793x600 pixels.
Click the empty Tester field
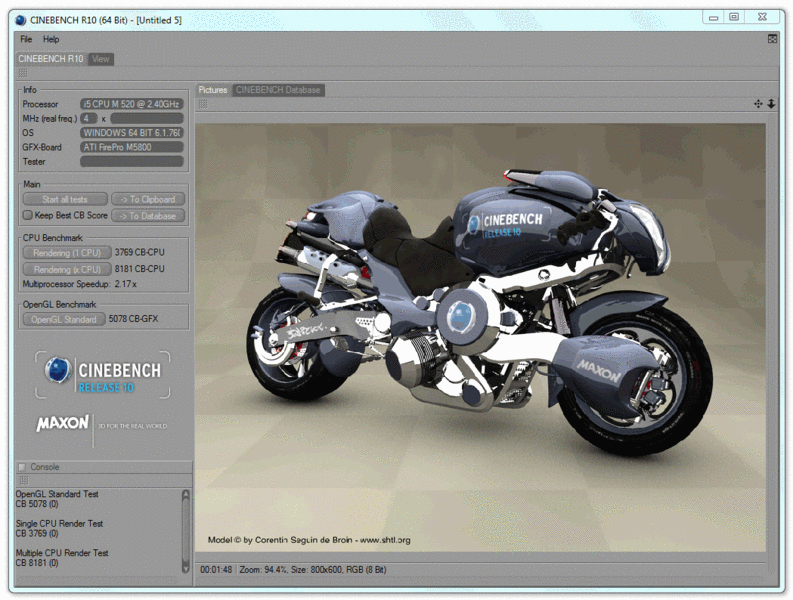tap(131, 161)
